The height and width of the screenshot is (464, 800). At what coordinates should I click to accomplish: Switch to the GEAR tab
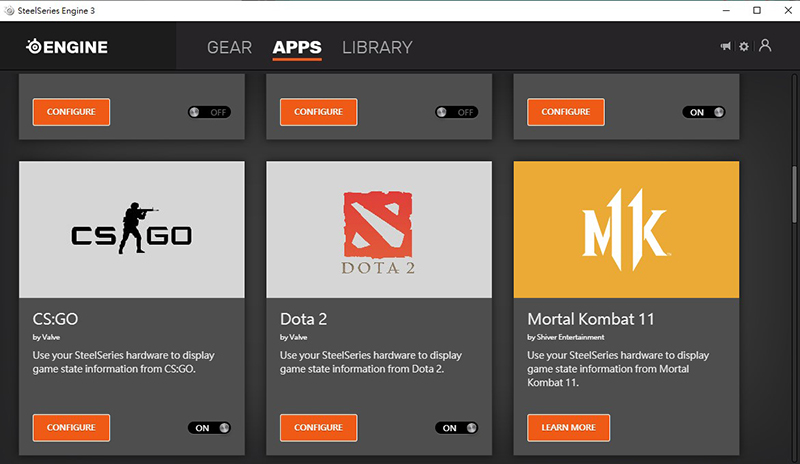pyautogui.click(x=229, y=47)
